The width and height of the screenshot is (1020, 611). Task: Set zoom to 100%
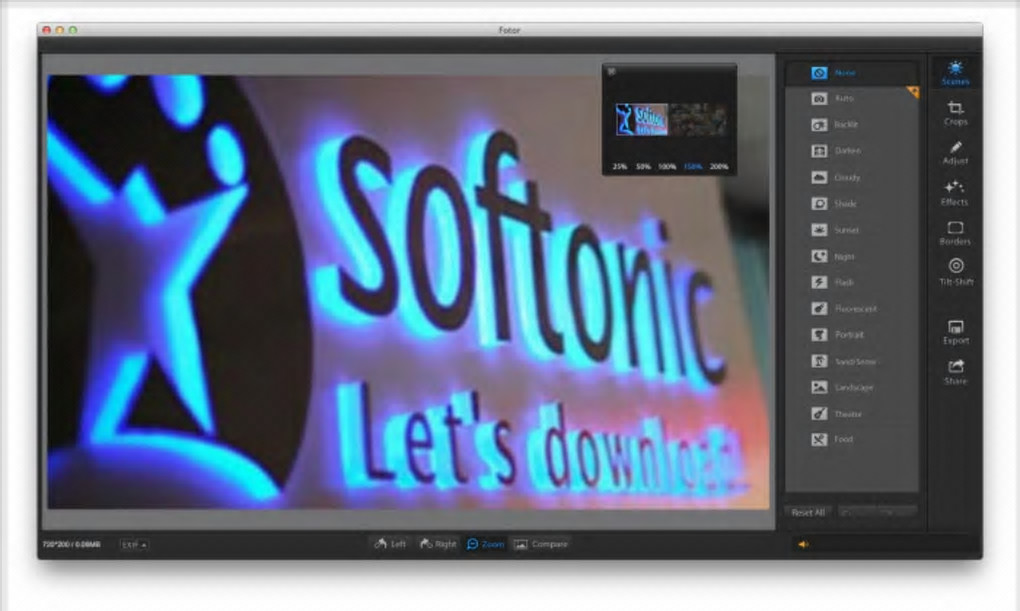[x=667, y=167]
